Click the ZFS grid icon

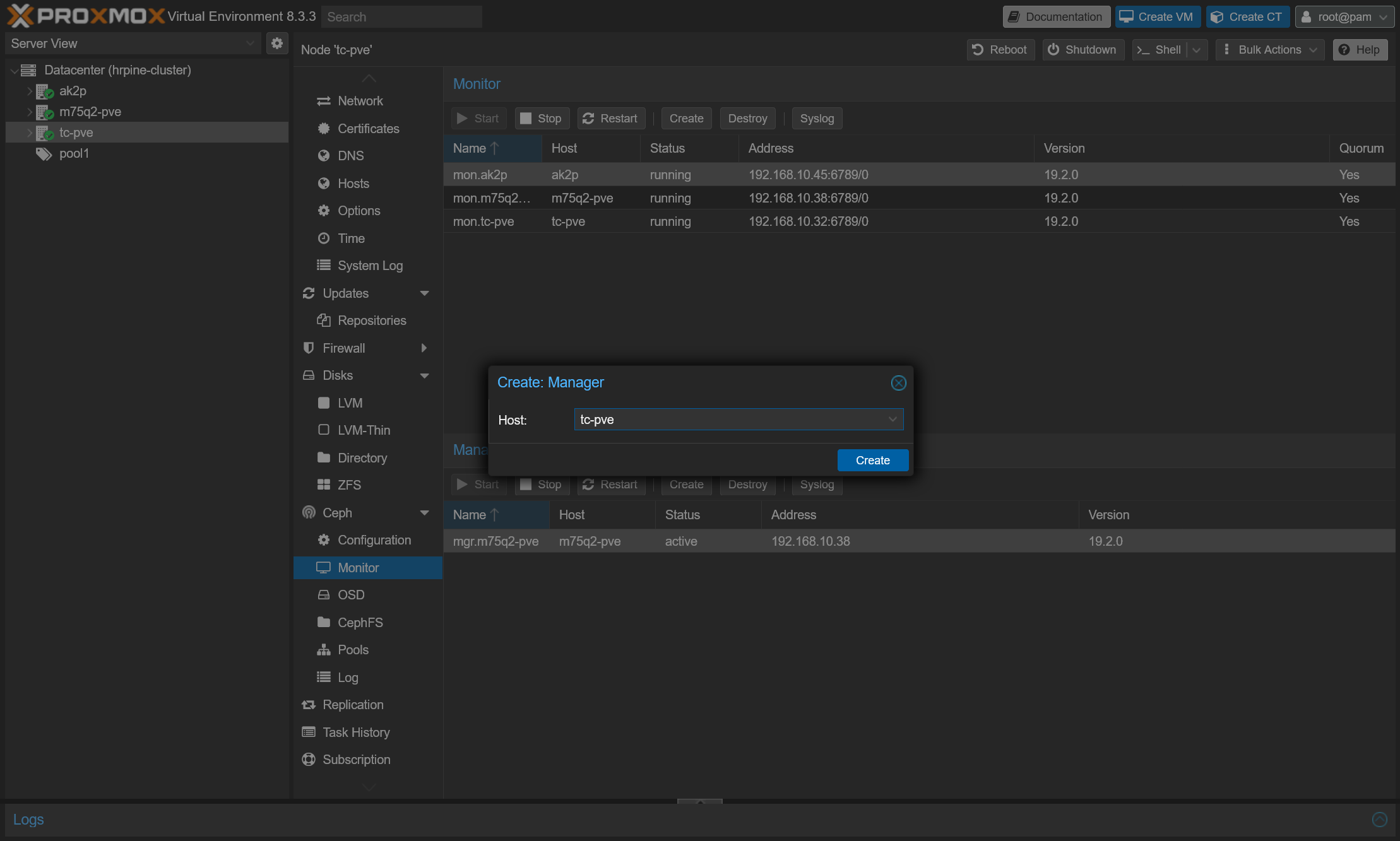coord(324,485)
